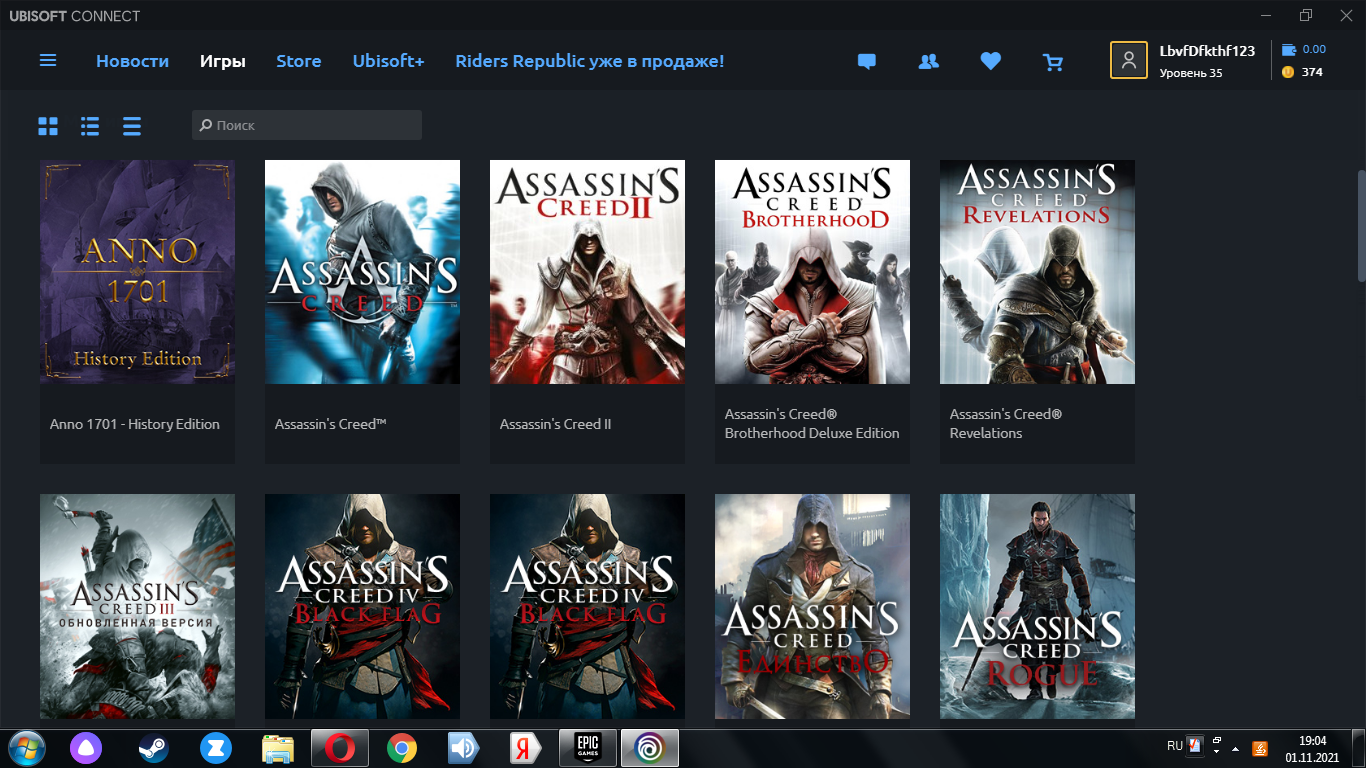Open the Windows Start button

pos(27,748)
